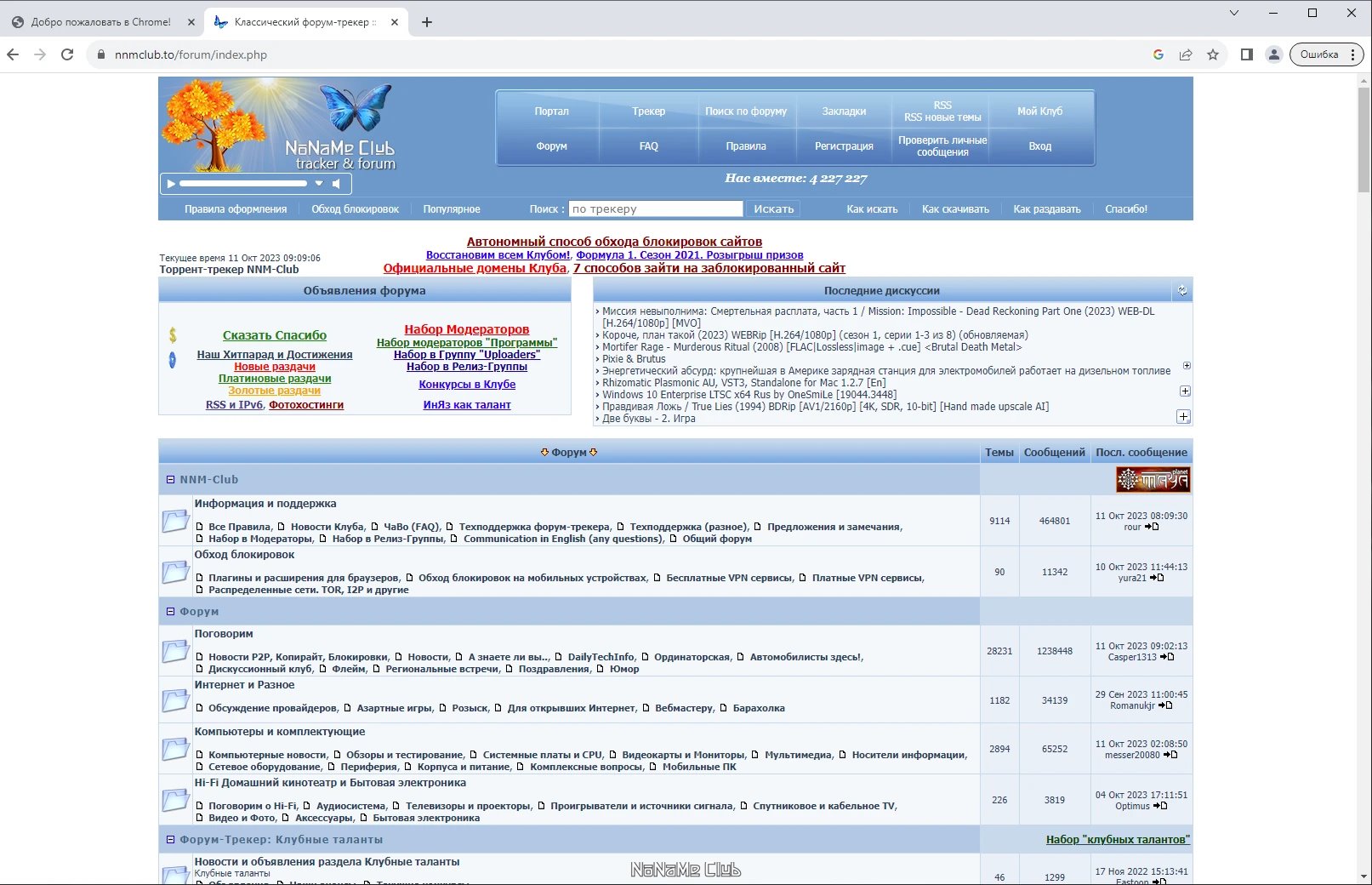Play the radio stream in the header player
The width and height of the screenshot is (1372, 885).
[x=171, y=183]
